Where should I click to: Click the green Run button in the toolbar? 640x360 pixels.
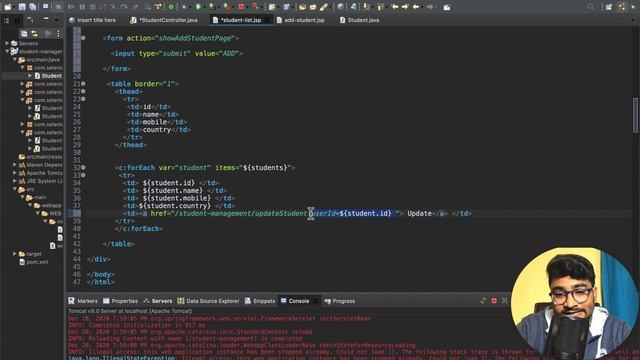coord(198,7)
